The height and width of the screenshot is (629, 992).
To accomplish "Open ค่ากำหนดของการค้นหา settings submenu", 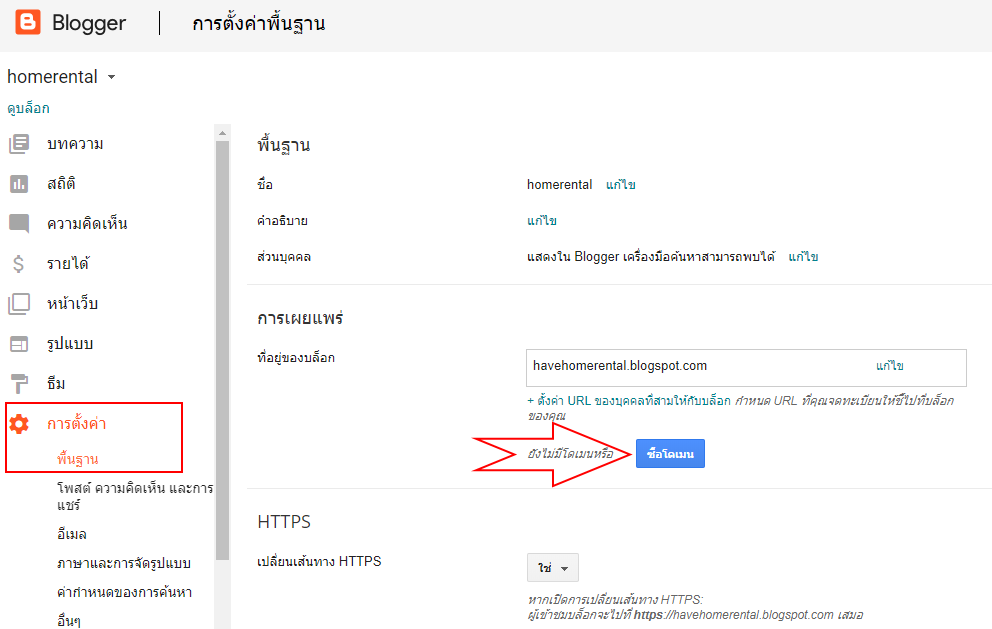I will [x=125, y=592].
